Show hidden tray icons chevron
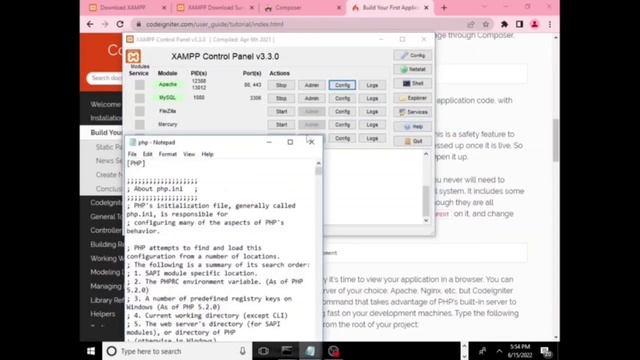This screenshot has width=640, height=360. [x=499, y=351]
